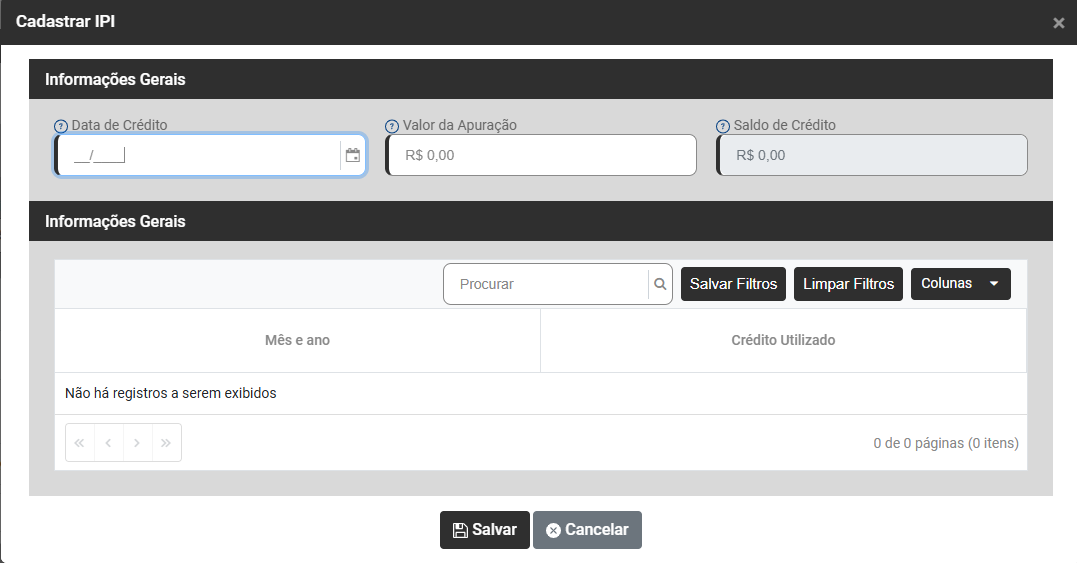
Task: Click the Saldo de Crédito field
Action: [872, 155]
